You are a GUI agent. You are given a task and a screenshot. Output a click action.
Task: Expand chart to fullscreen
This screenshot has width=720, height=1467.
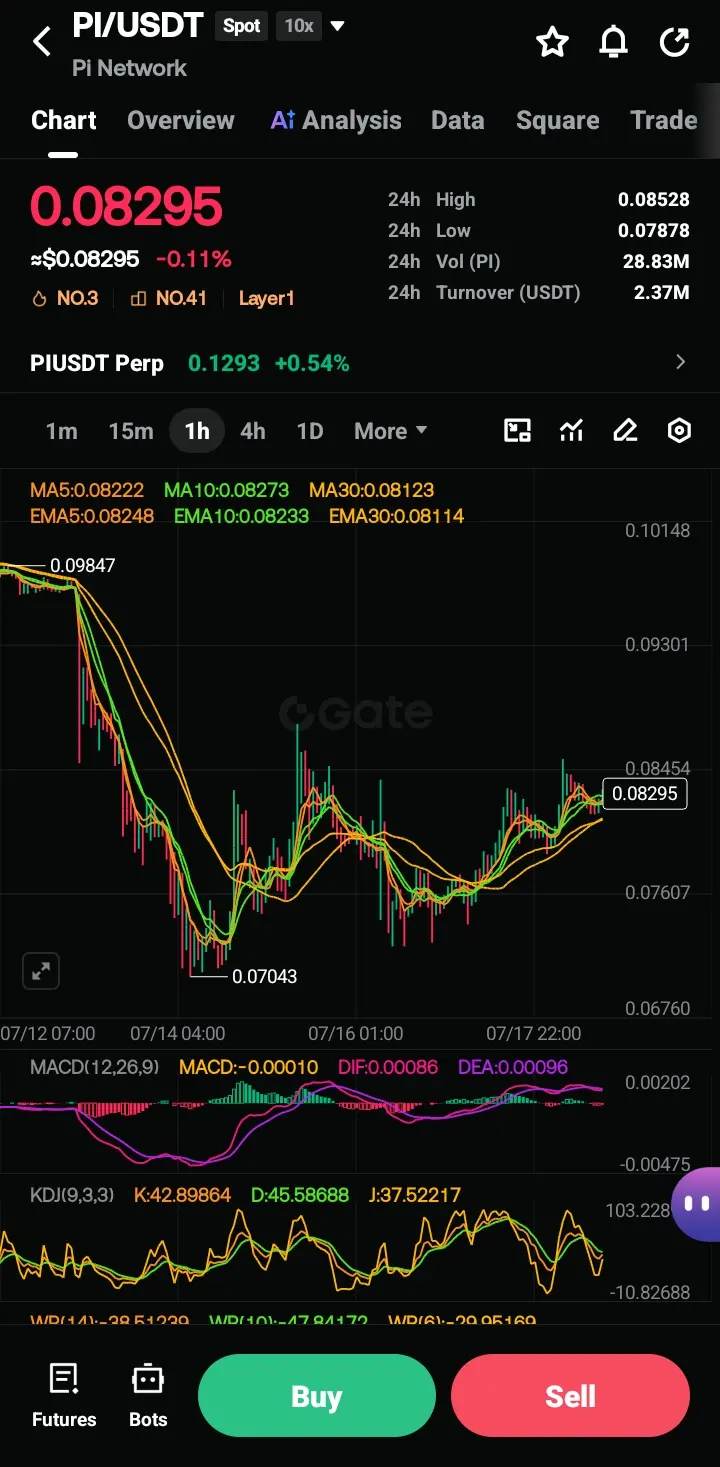(41, 971)
